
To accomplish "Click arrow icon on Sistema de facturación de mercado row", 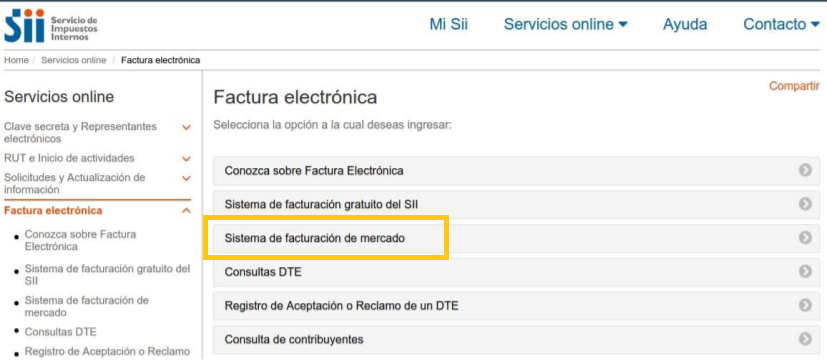I will 805,238.
